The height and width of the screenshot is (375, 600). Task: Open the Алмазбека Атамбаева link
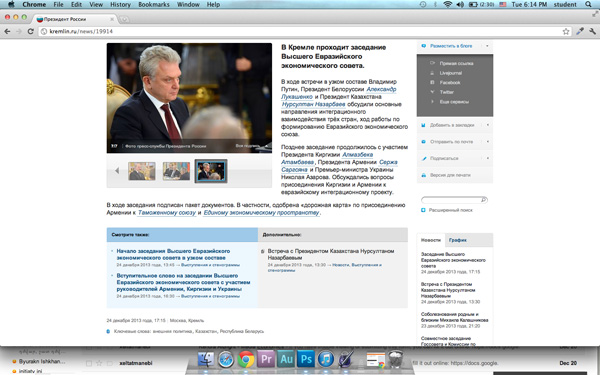tap(327, 158)
